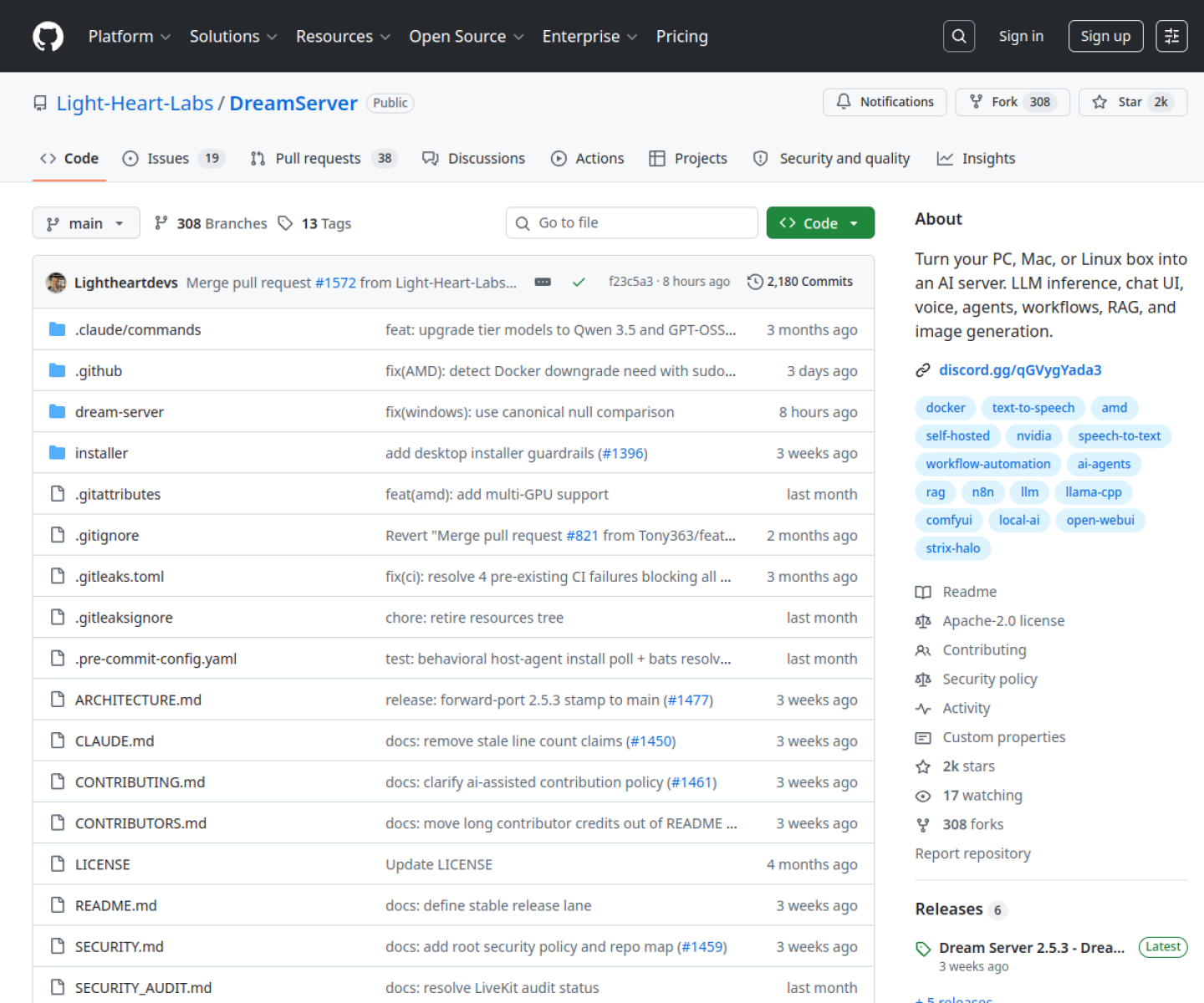Viewport: 1204px width, 1003px height.
Task: Select the Code tab
Action: tap(69, 158)
